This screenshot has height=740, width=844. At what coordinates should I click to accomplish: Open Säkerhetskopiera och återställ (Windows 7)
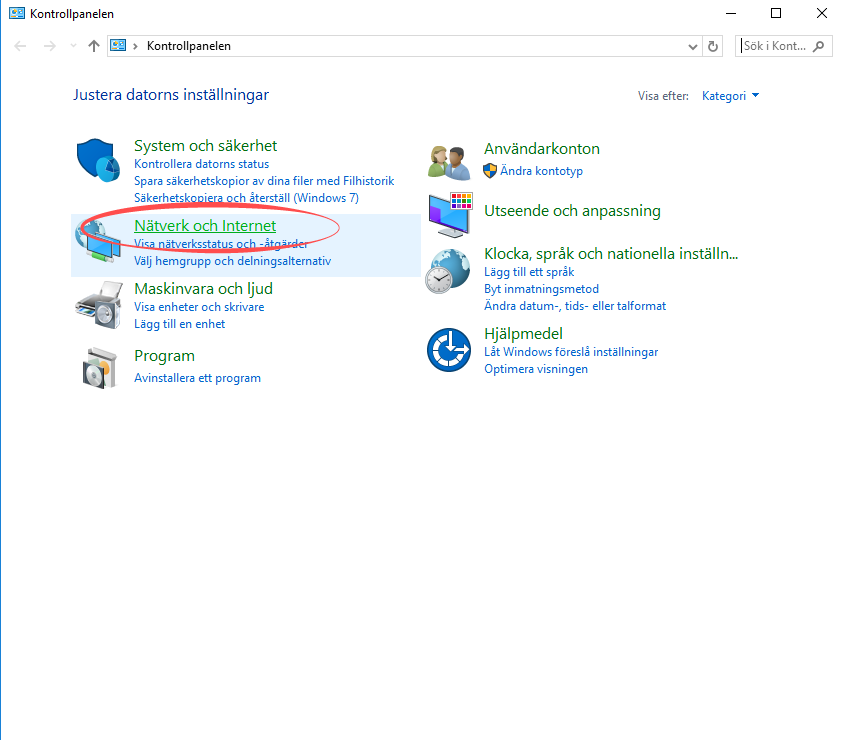click(x=247, y=198)
